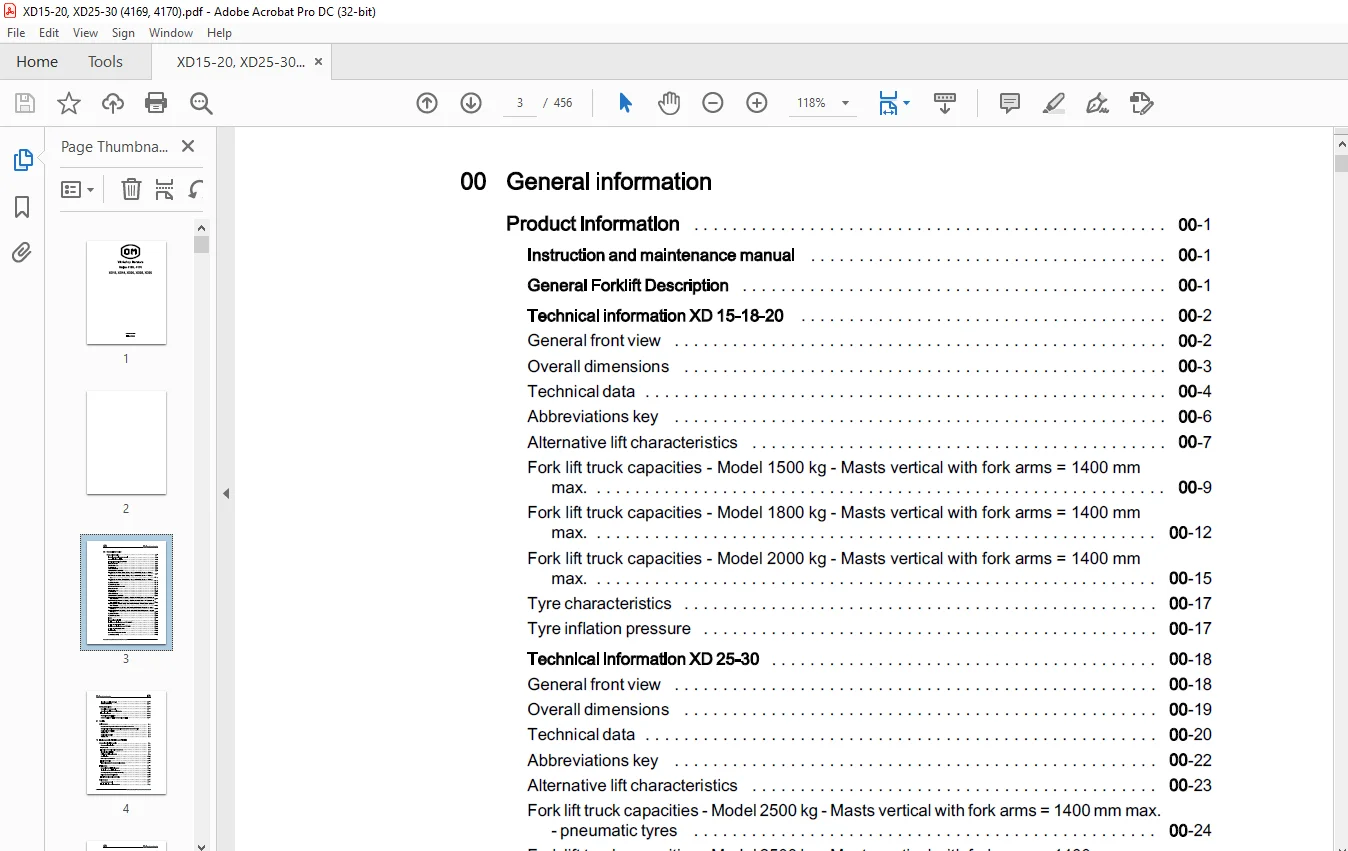
Task: Click the 00 General information heading
Action: pyautogui.click(x=586, y=181)
